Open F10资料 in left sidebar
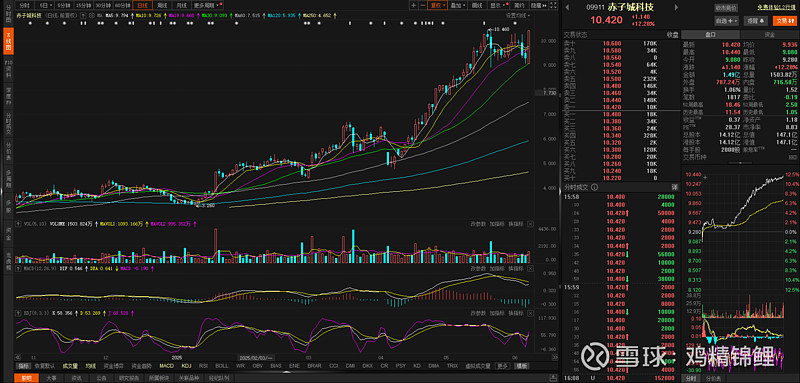The height and width of the screenshot is (383, 800). pyautogui.click(x=8, y=68)
